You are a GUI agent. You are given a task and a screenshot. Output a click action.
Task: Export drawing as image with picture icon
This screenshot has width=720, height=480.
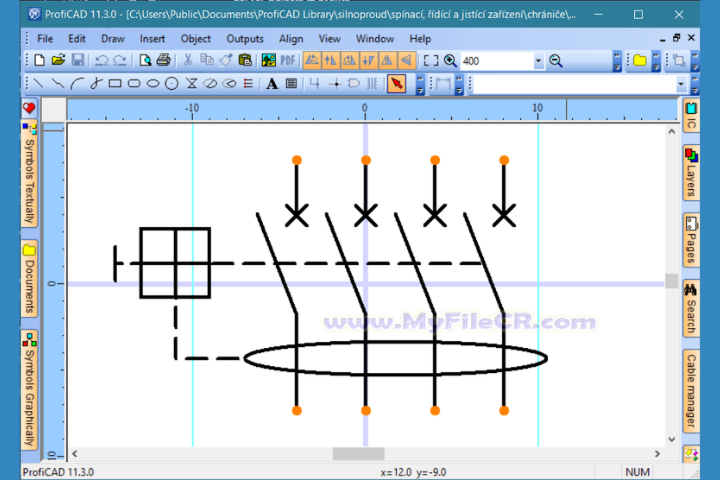[269, 60]
